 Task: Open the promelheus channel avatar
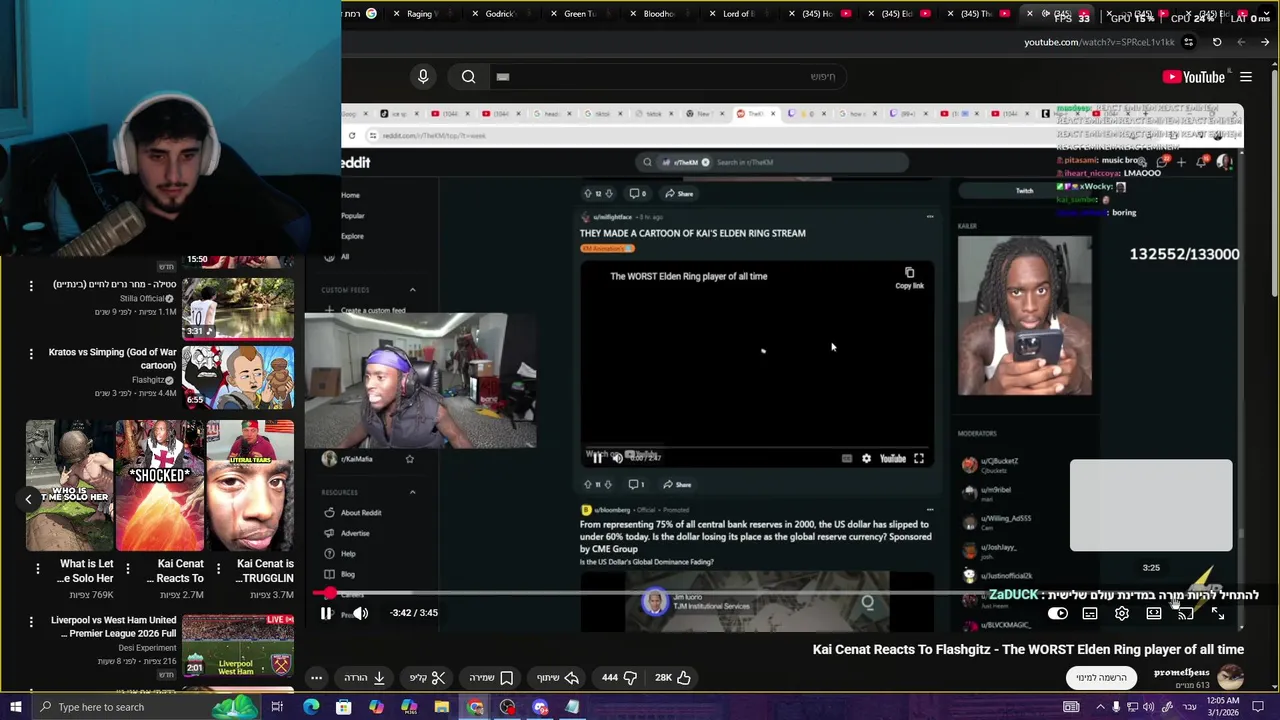point(1230,677)
